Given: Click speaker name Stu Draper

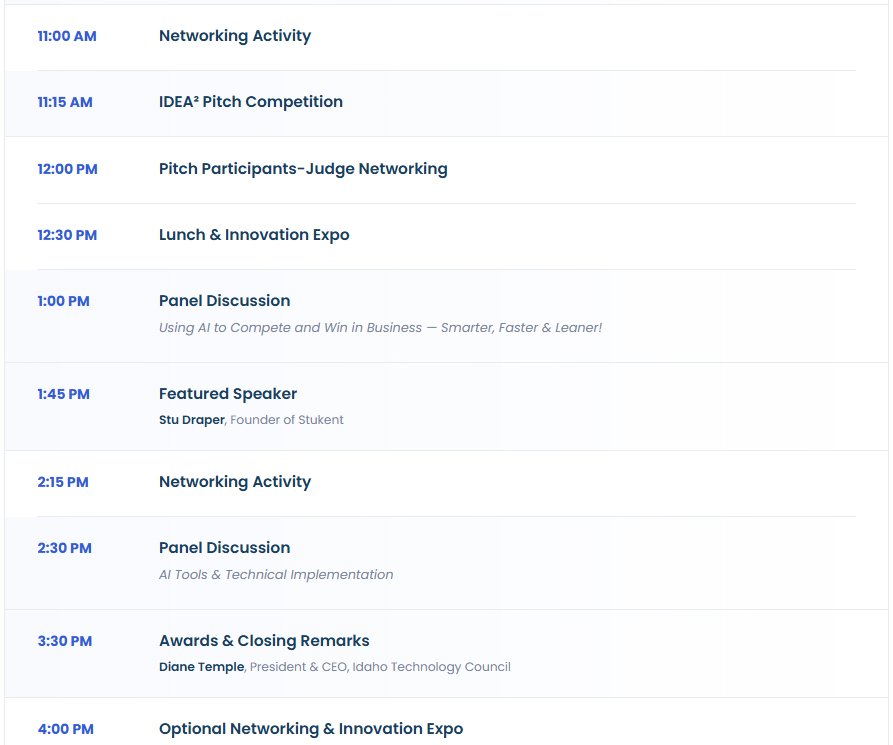Looking at the screenshot, I should [x=192, y=420].
